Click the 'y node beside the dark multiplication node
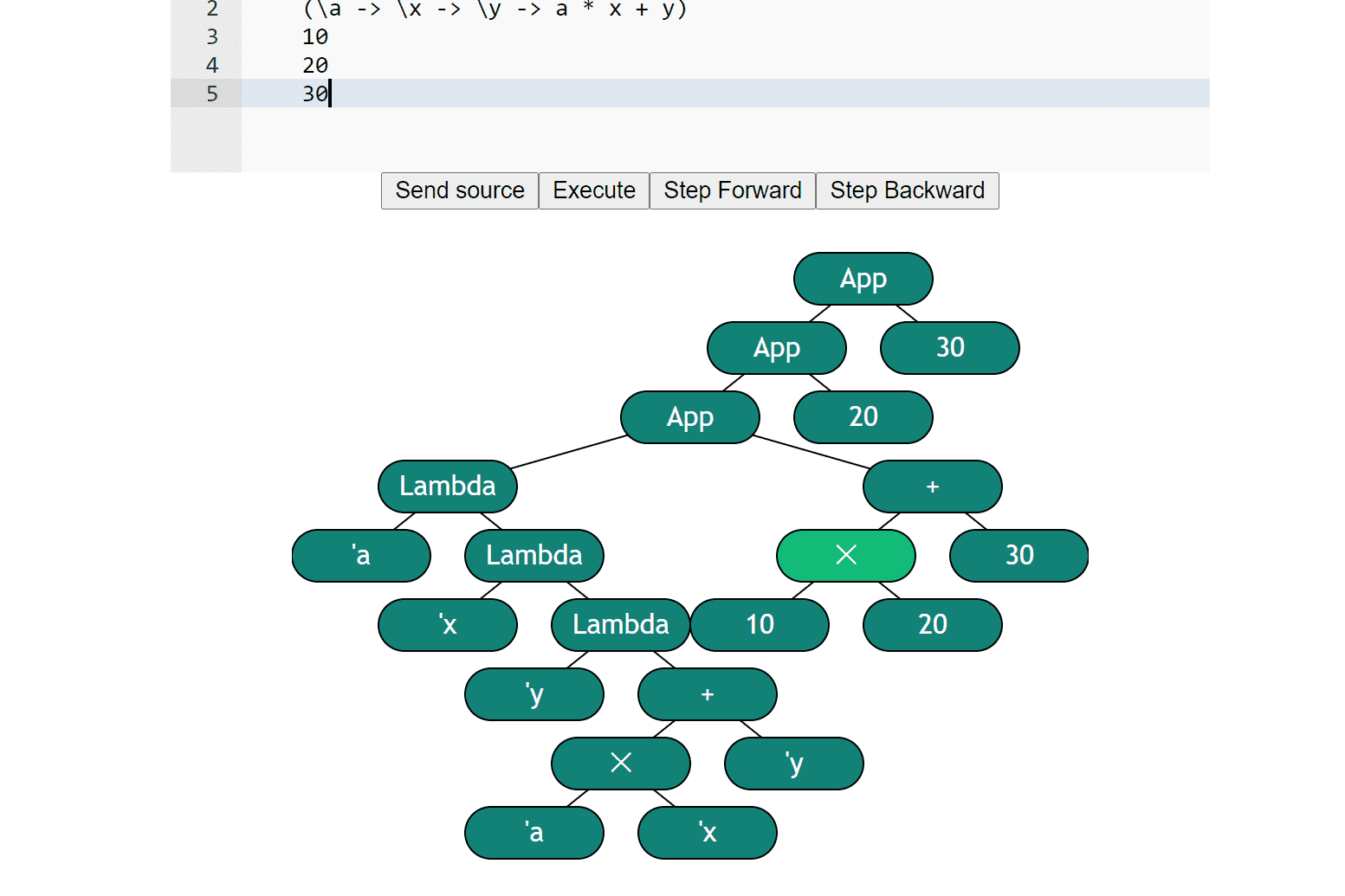The image size is (1345, 896). pyautogui.click(x=793, y=764)
